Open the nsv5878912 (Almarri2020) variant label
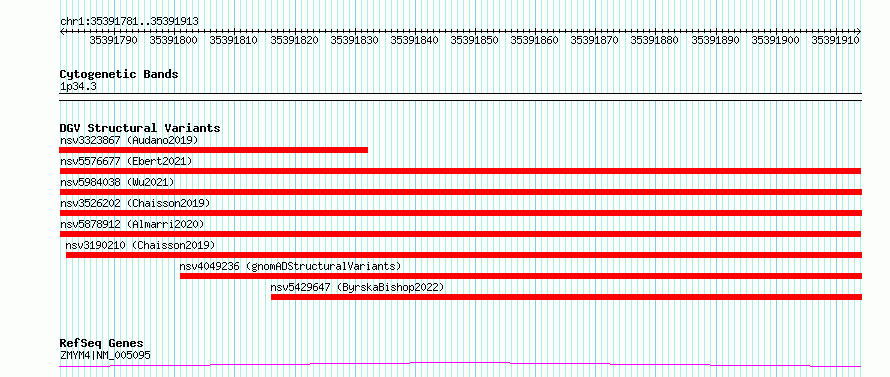 coord(132,224)
